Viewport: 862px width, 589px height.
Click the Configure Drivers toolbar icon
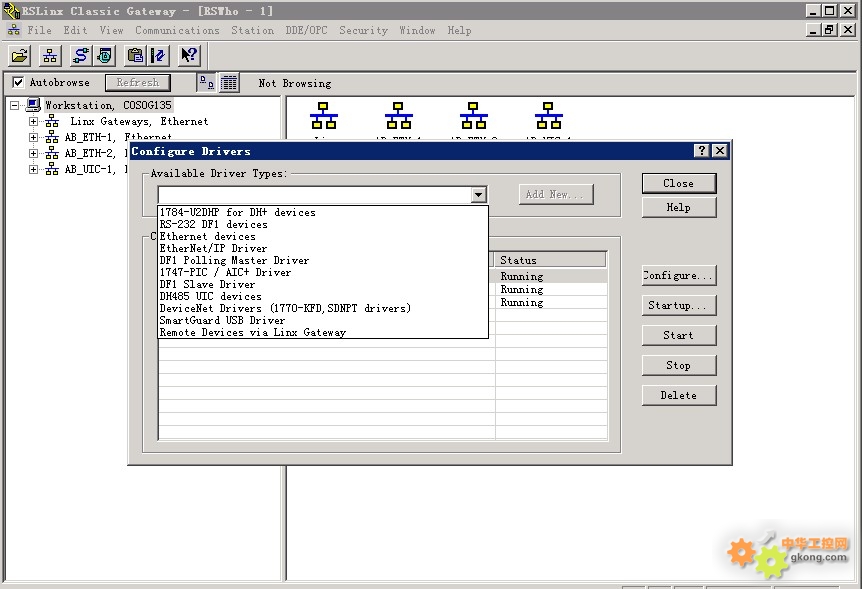[81, 55]
